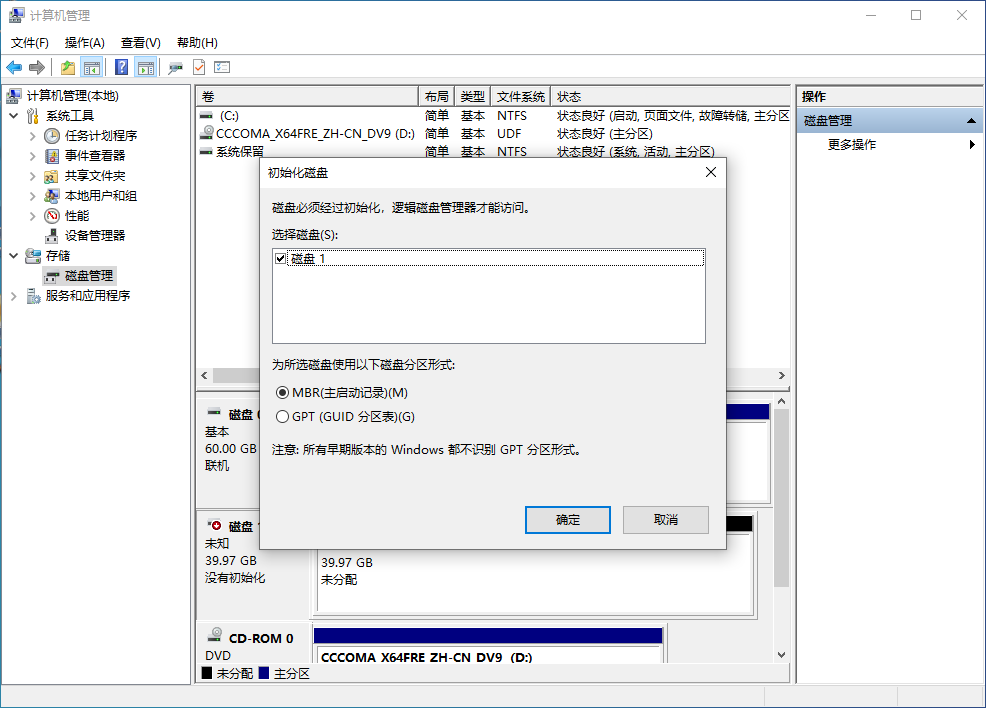Click the Computer Management title bar icon
This screenshot has height=708, width=986.
click(16, 15)
